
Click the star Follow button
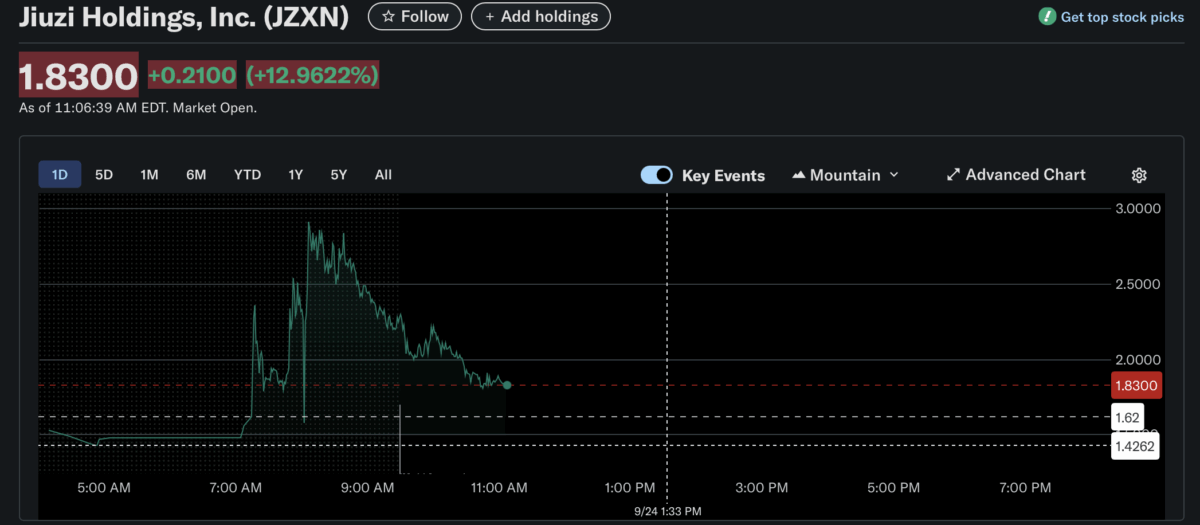click(x=415, y=16)
